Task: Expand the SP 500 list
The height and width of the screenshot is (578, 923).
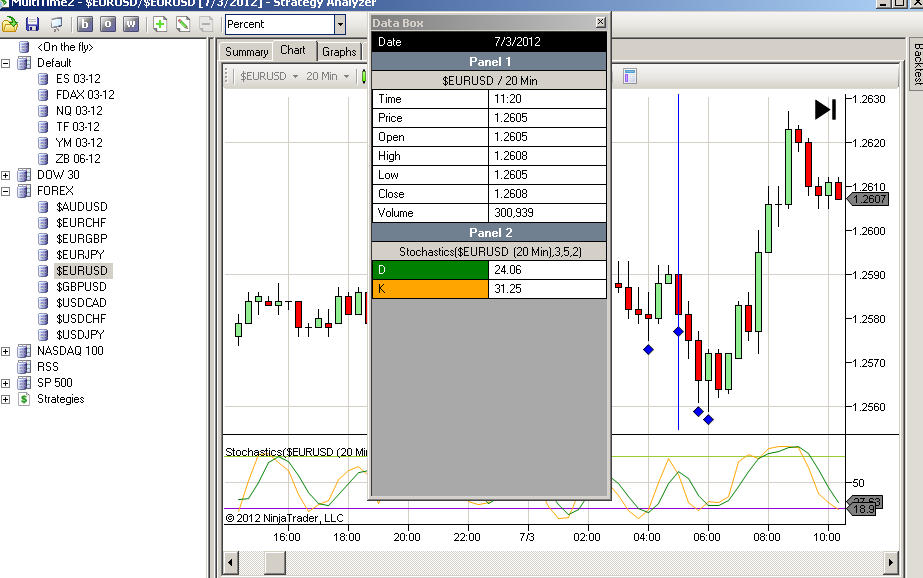Action: click(6, 383)
